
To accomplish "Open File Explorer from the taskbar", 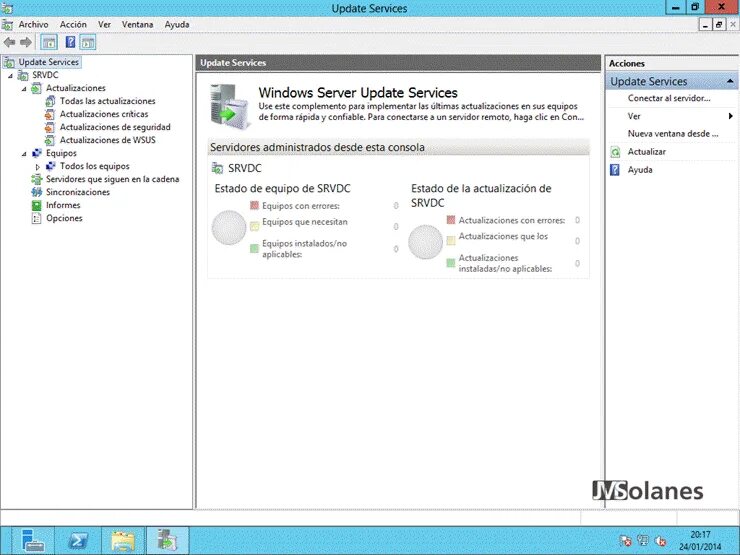I will tap(123, 540).
